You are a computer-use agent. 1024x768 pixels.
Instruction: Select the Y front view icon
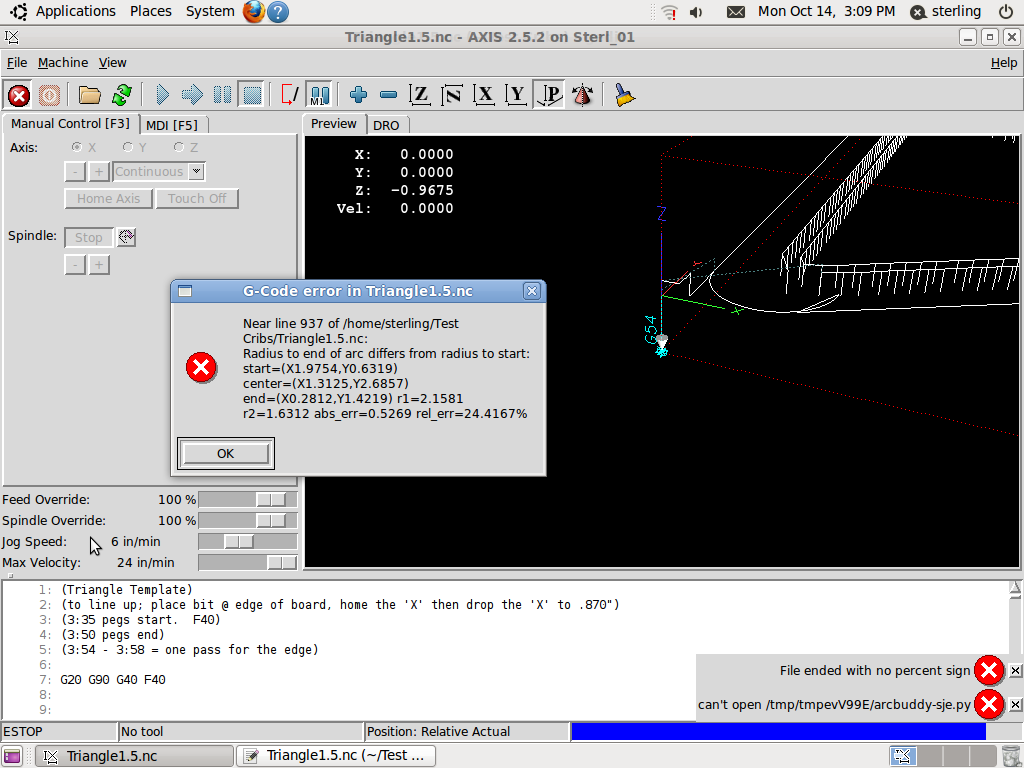[516, 95]
